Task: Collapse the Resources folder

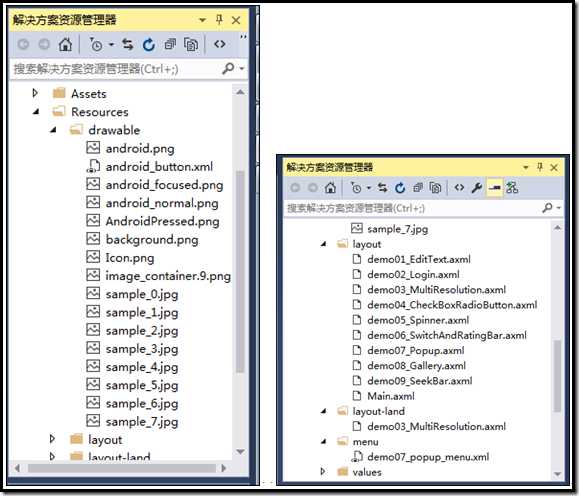Action: tap(36, 111)
